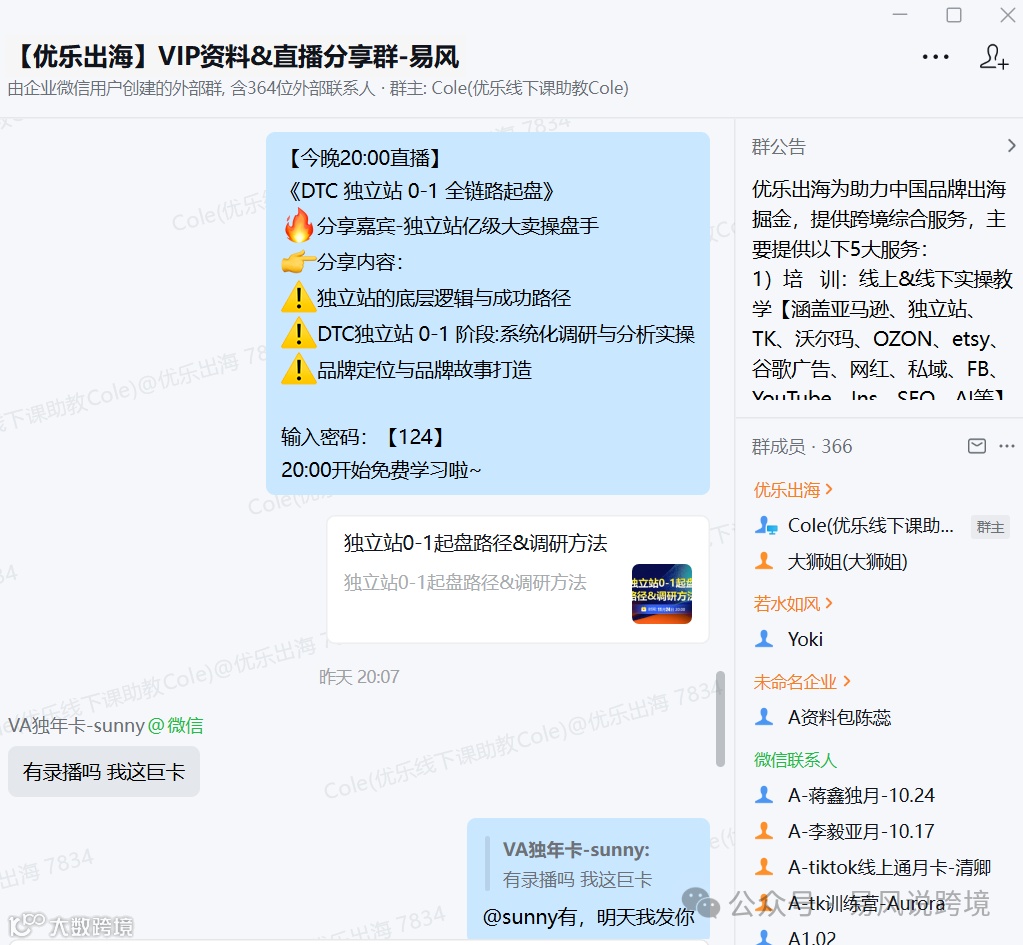Click the envelope icon beside 群成员
This screenshot has width=1023, height=945.
coord(976,446)
